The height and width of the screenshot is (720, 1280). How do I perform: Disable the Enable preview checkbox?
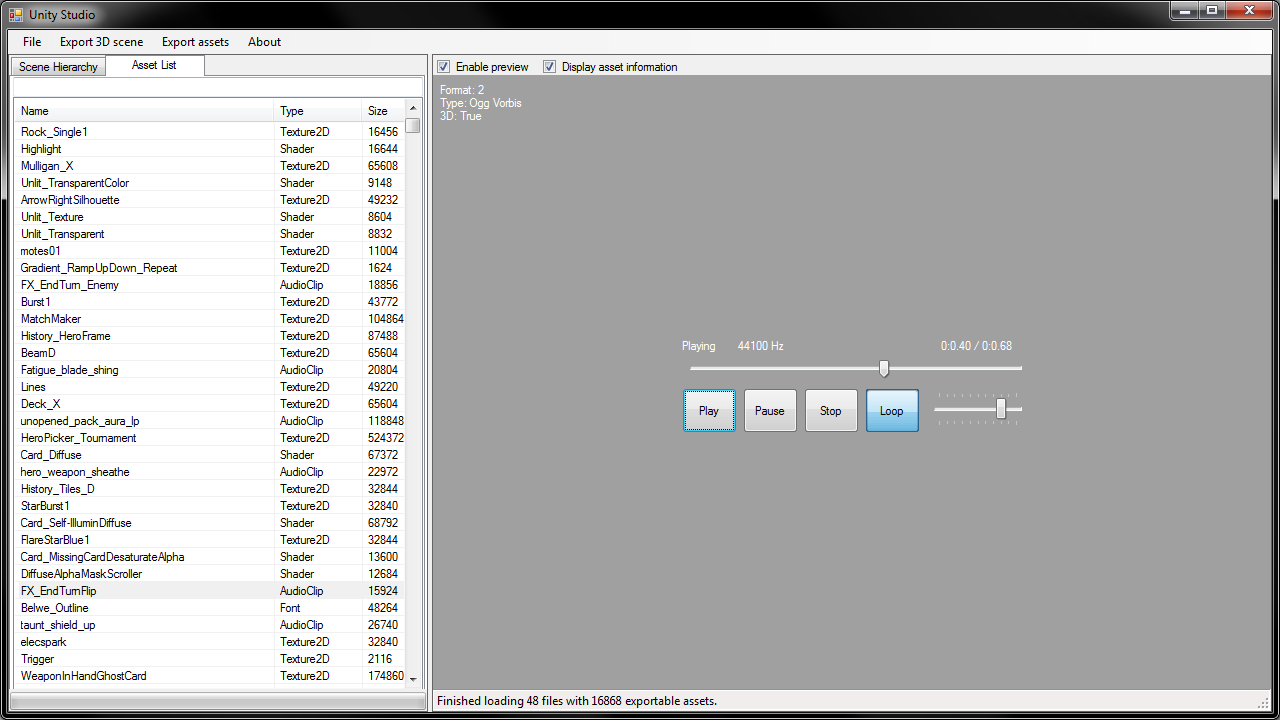tap(443, 66)
